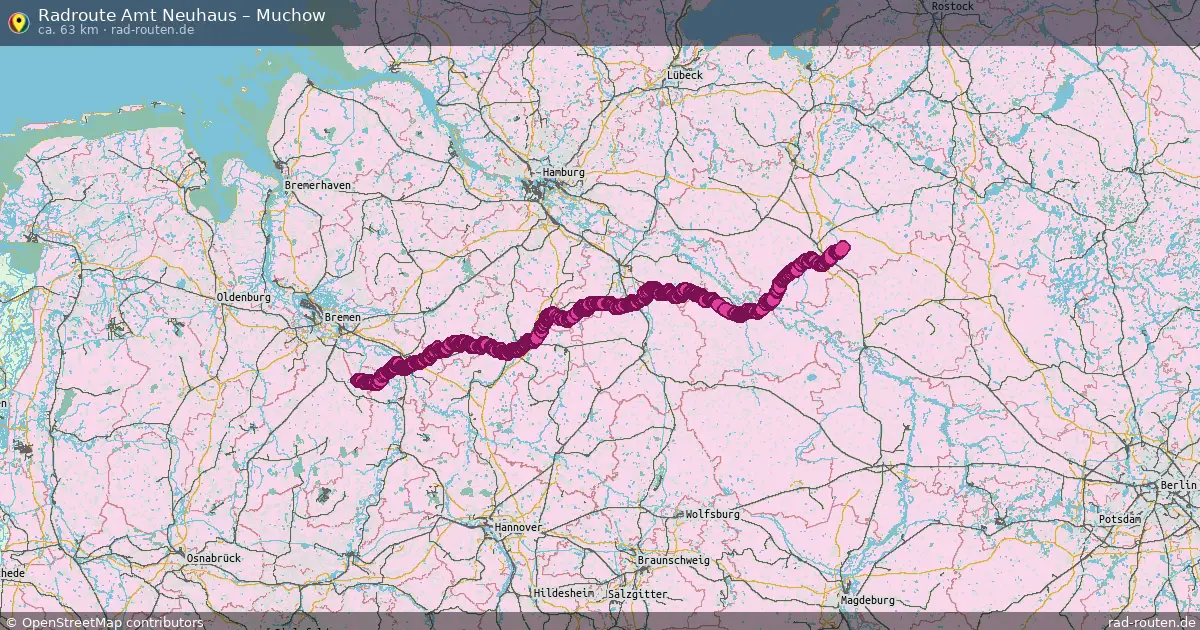Viewport: 1200px width, 630px height.
Task: Click the Hamburg city label
Action: pos(563,172)
